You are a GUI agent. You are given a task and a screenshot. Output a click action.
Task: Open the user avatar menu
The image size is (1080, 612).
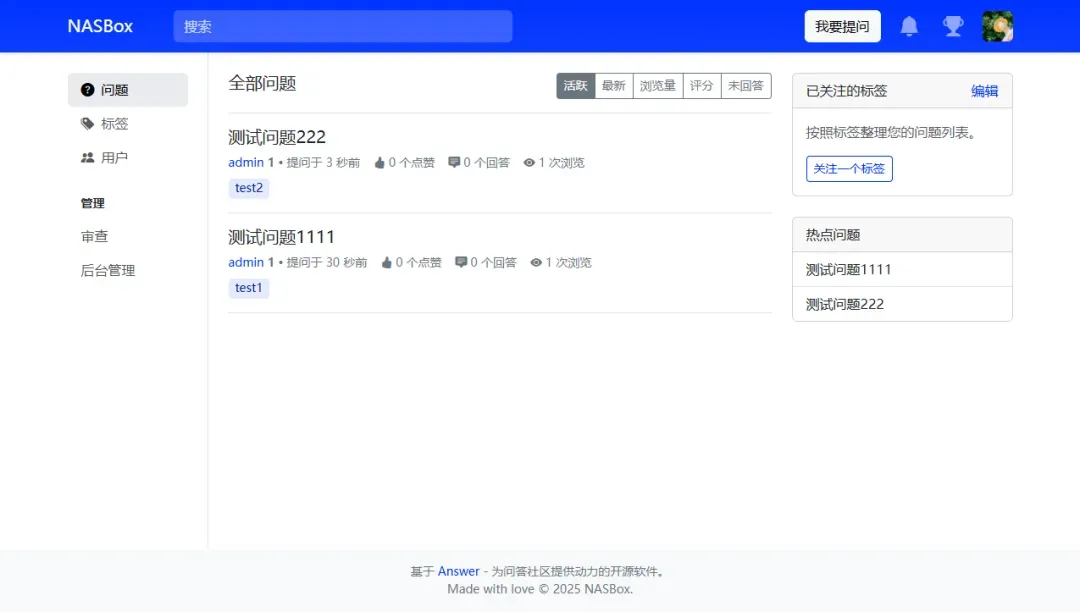[x=997, y=26]
